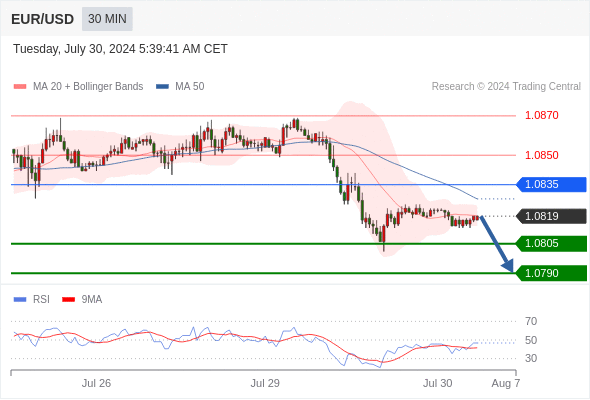Click the 1.0850 resistance level label
590x400 pixels.
pyautogui.click(x=541, y=155)
